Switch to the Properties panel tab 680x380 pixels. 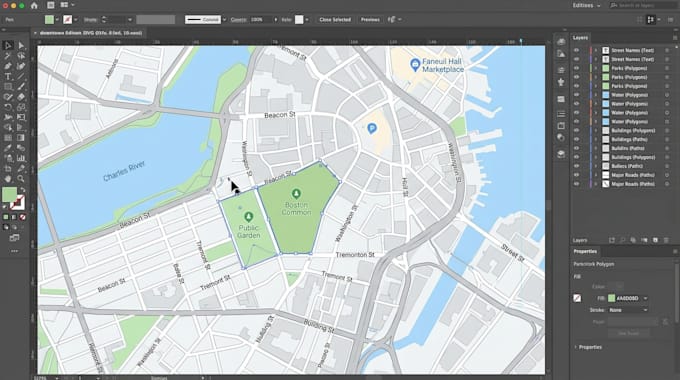click(x=585, y=252)
